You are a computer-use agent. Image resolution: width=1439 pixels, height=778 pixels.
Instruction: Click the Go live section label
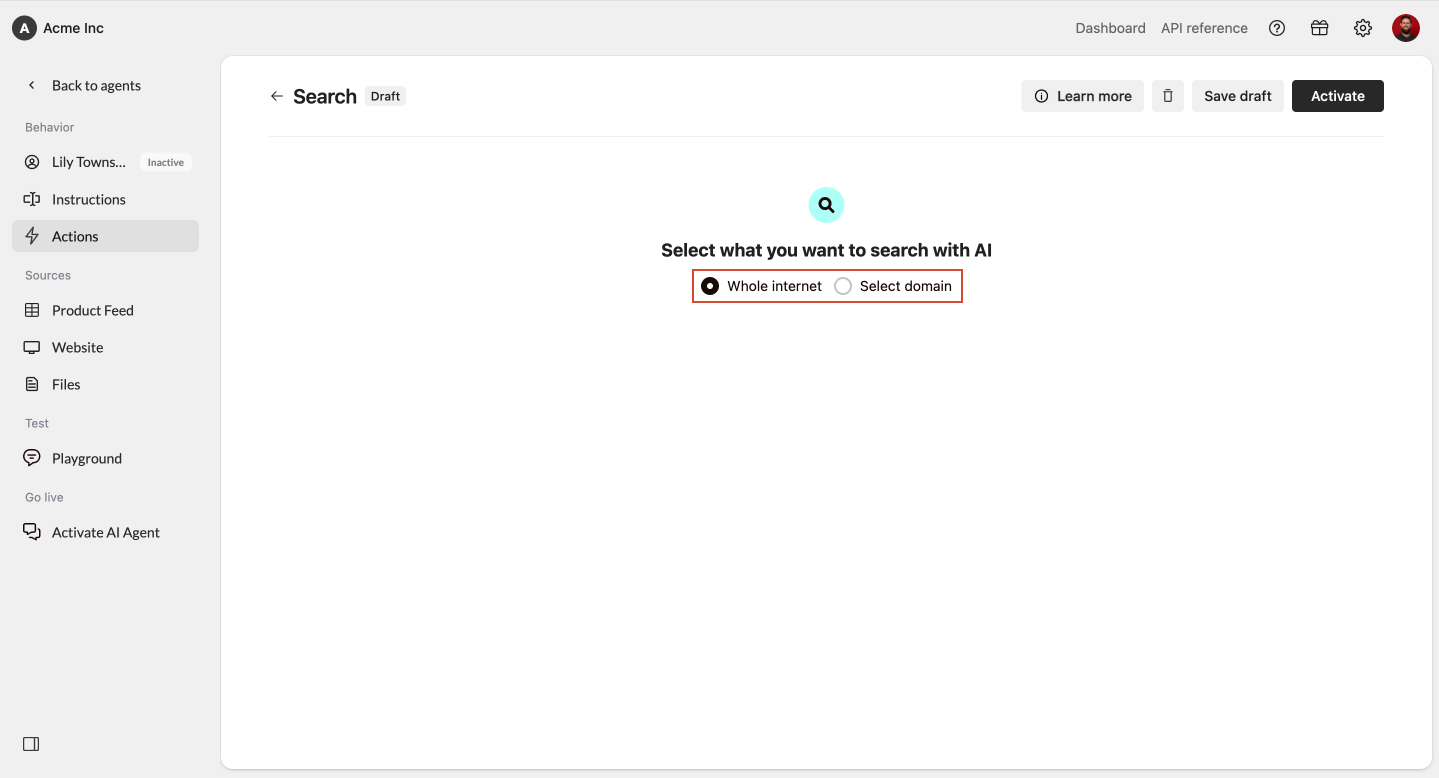click(x=44, y=497)
